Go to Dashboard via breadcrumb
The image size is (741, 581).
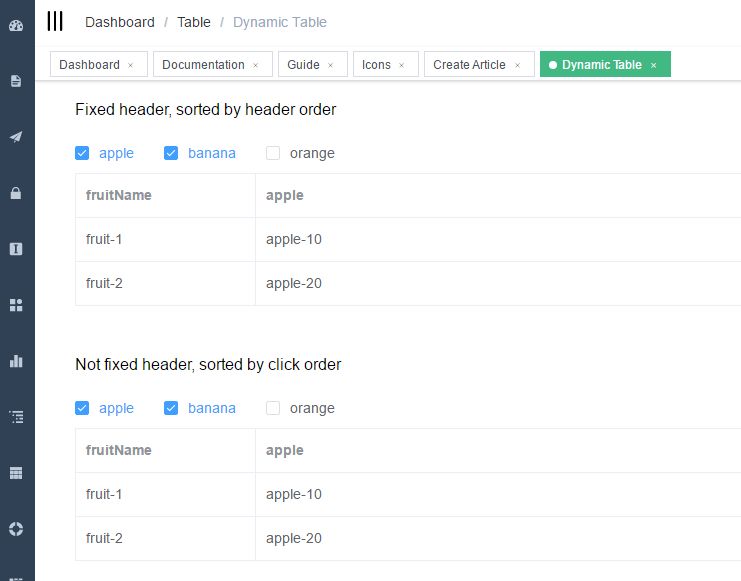tap(120, 22)
